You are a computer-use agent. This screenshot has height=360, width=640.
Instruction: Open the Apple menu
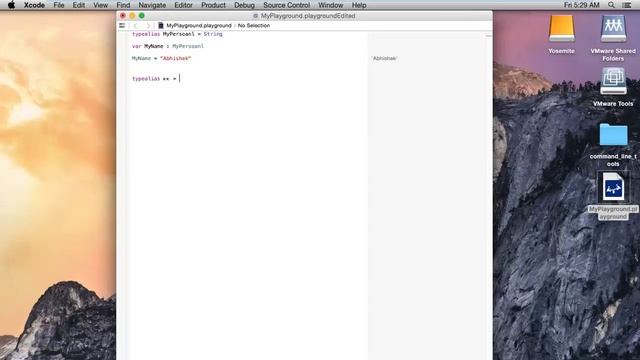pos(11,5)
